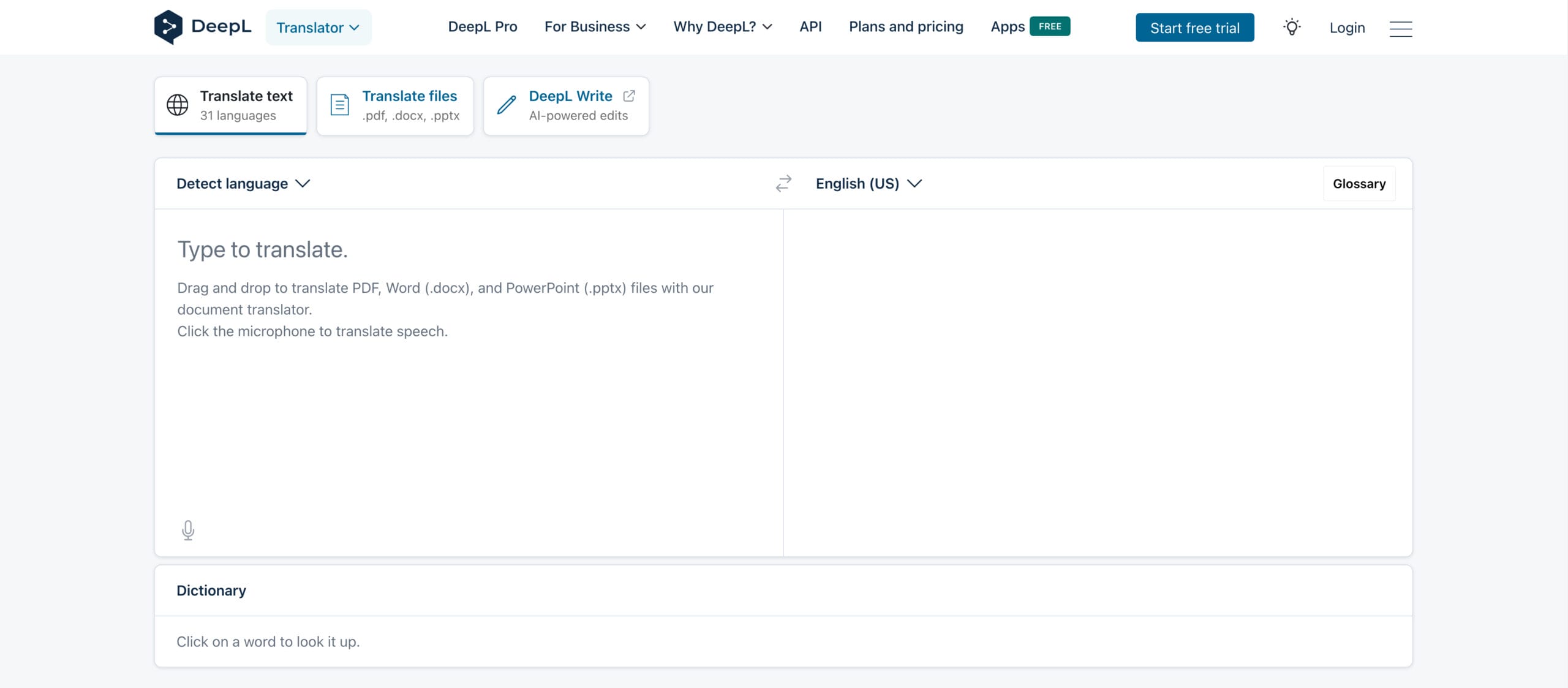Click the globe language icon

pyautogui.click(x=177, y=105)
